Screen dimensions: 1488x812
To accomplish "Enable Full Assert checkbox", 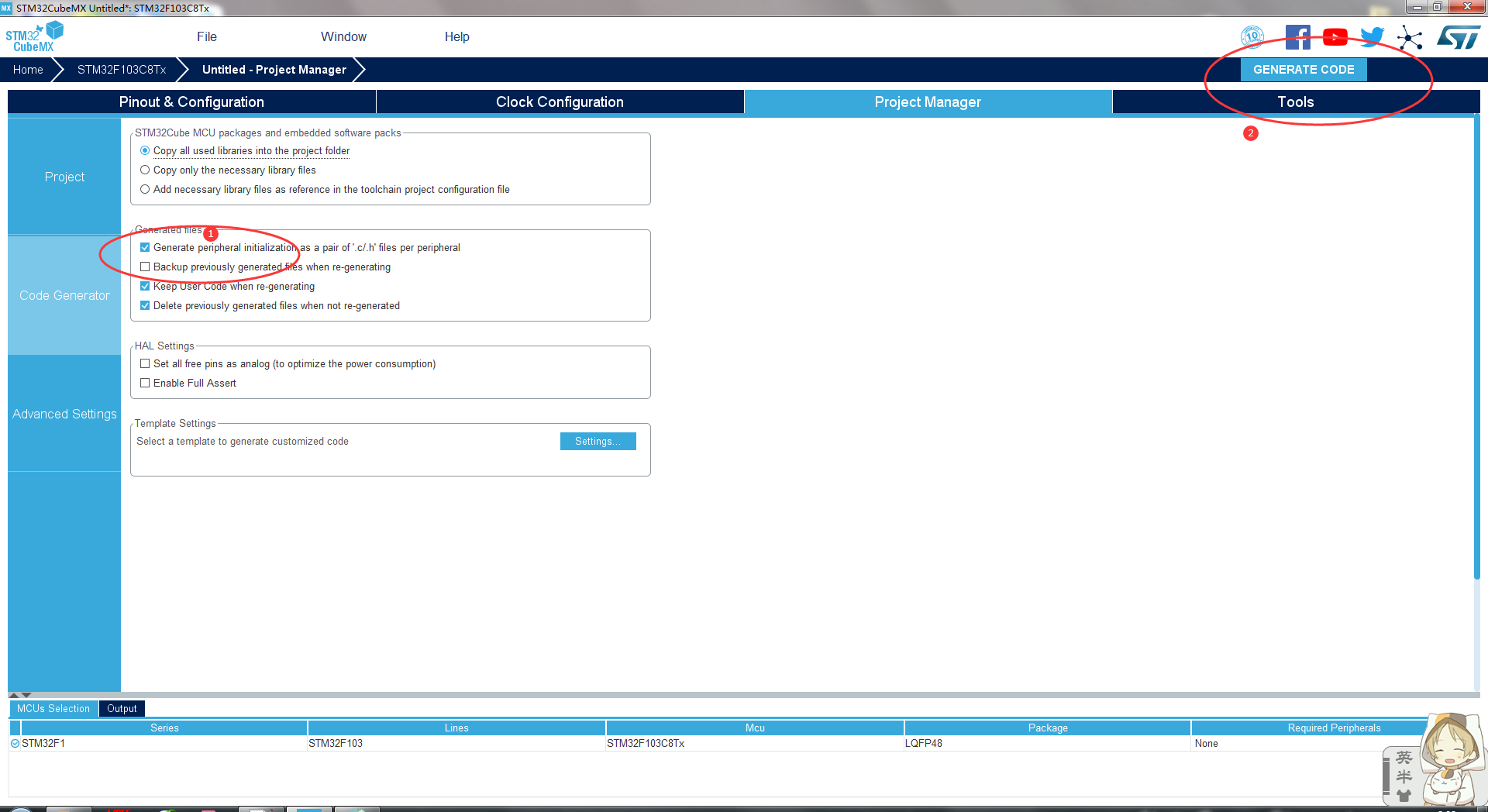I will [x=145, y=383].
